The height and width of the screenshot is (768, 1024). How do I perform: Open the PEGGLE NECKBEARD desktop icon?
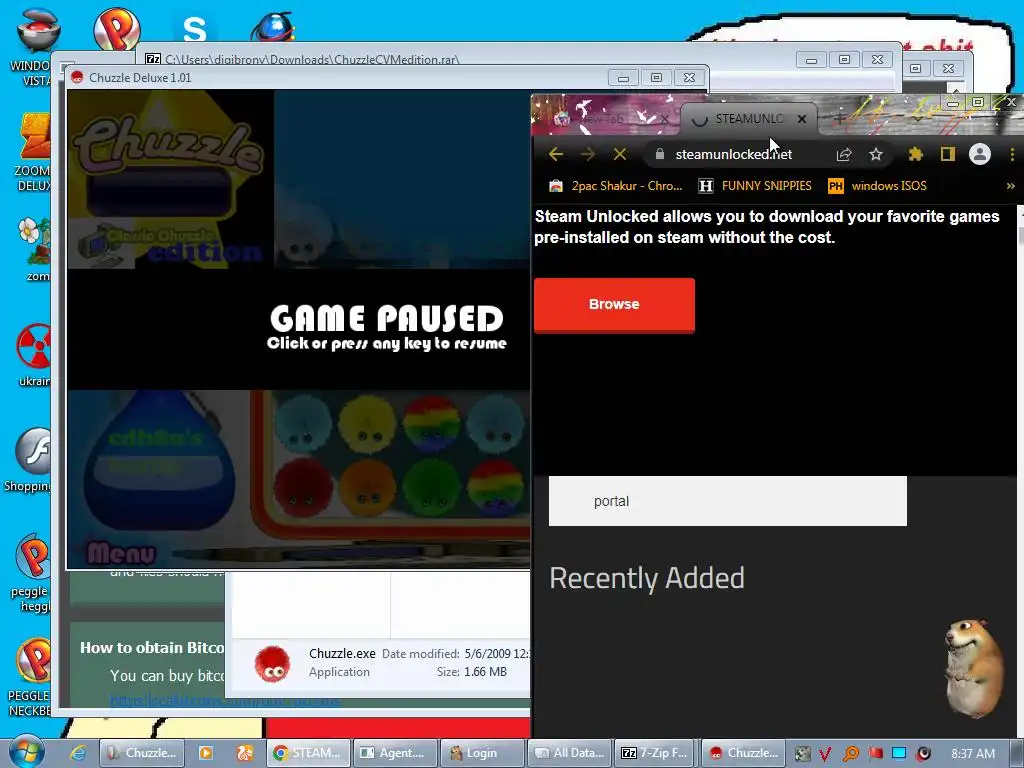tap(30, 677)
